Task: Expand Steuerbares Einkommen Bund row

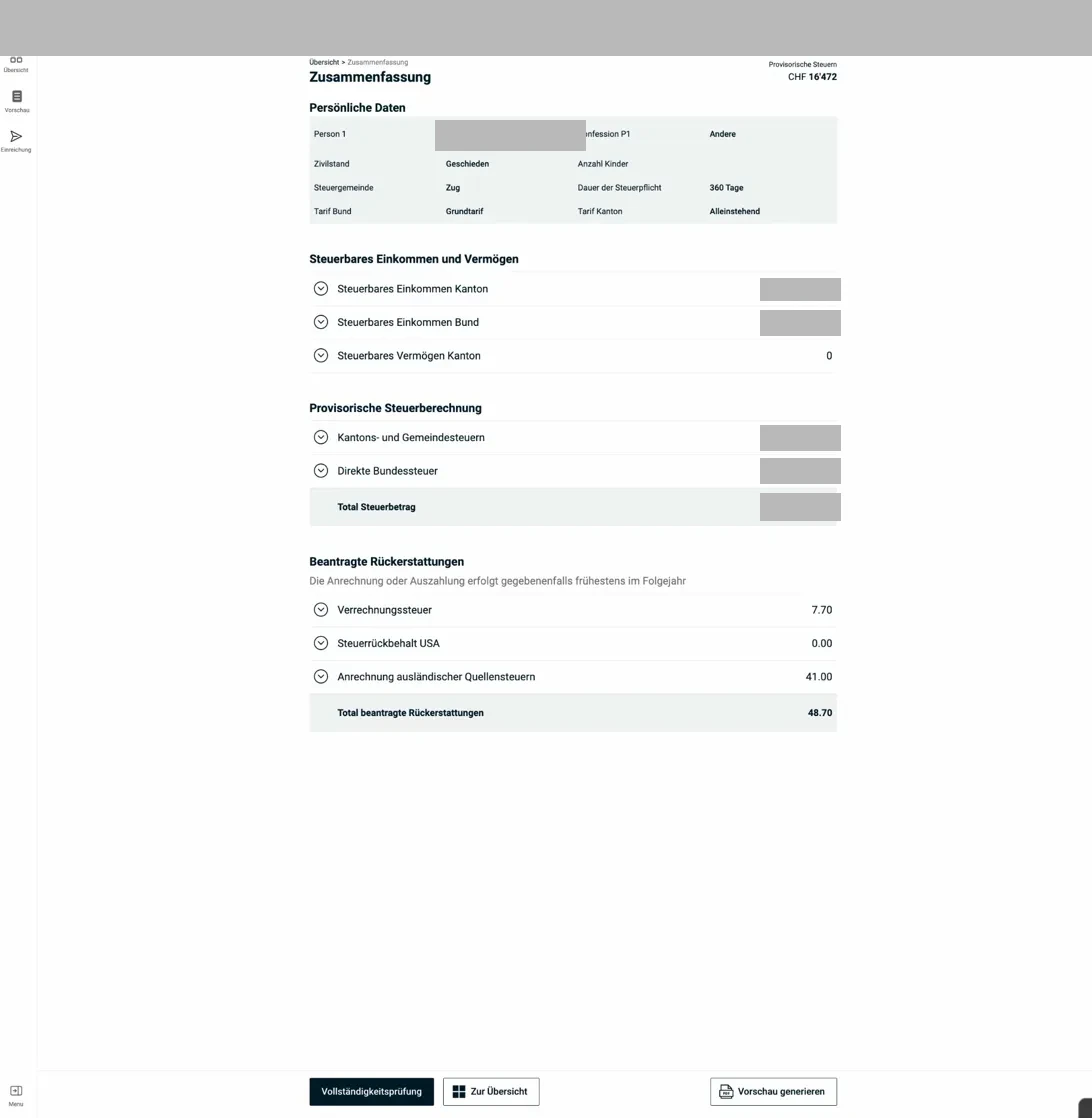Action: (x=321, y=322)
